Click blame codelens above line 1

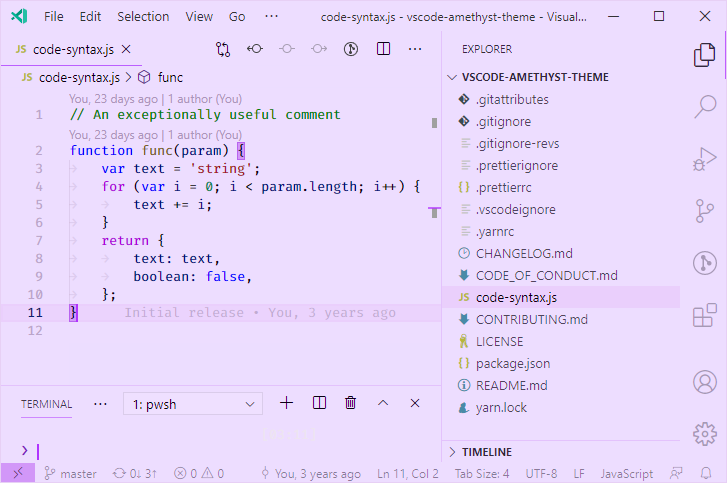(x=155, y=99)
